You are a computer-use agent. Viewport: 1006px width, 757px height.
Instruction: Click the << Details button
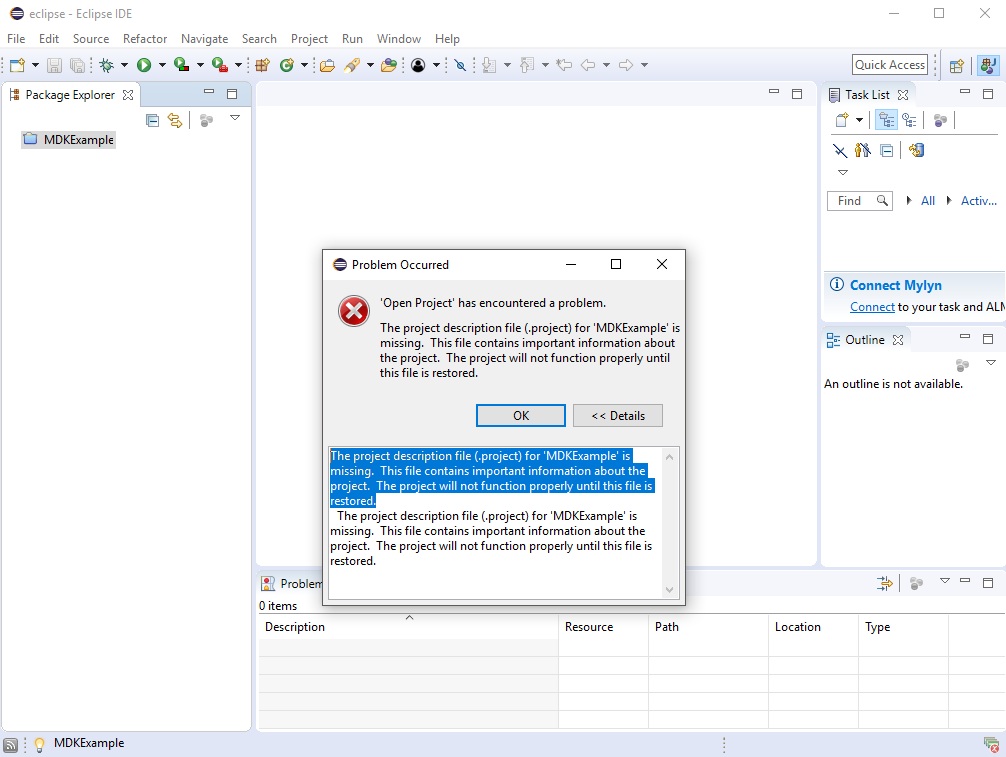tap(618, 416)
